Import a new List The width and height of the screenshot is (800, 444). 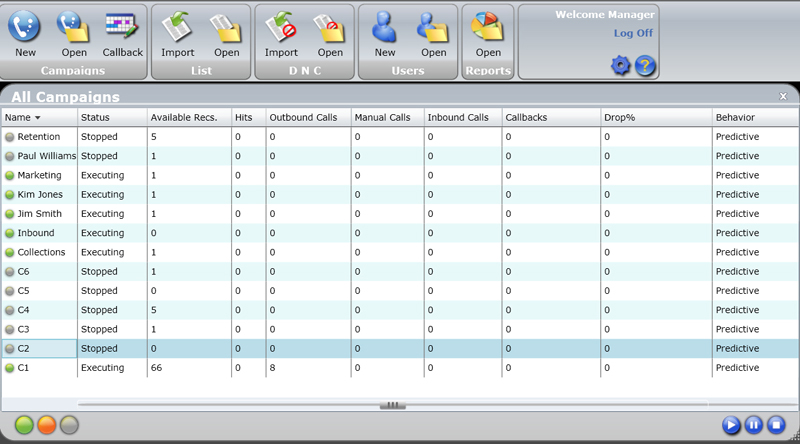[178, 34]
